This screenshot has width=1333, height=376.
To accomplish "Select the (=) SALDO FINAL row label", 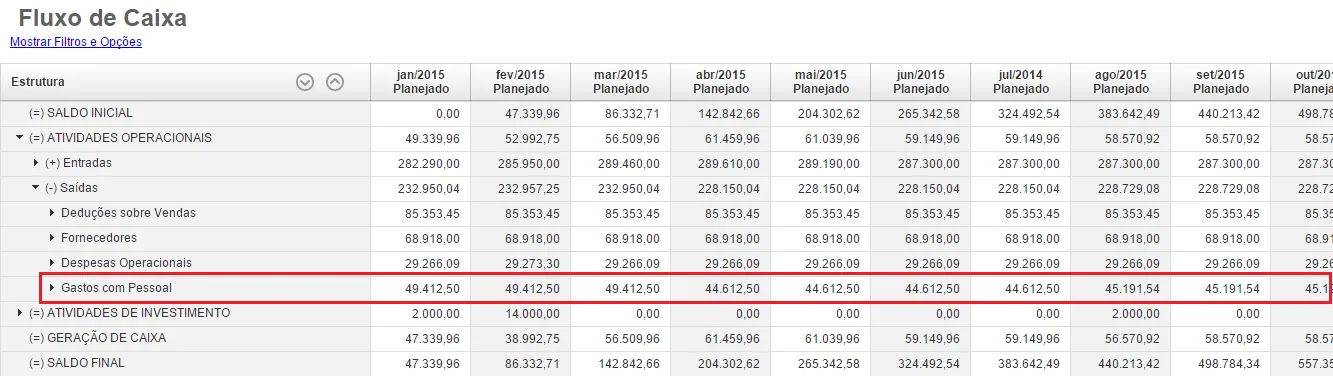I will point(77,363).
